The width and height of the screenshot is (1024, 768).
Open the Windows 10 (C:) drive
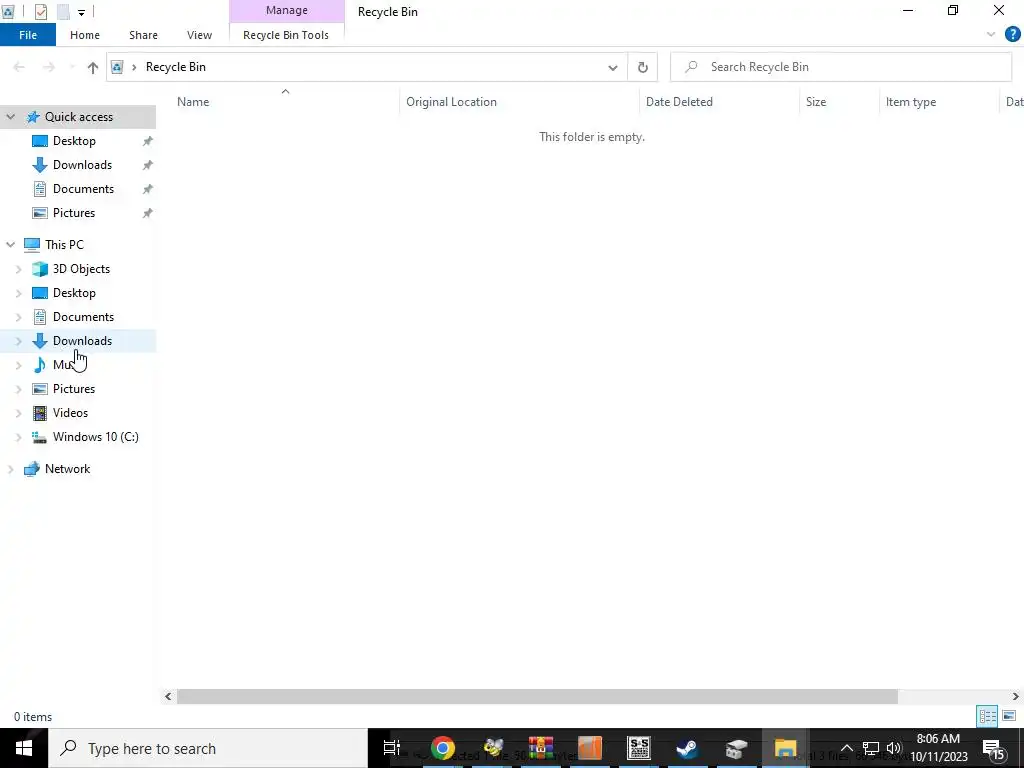click(x=95, y=437)
